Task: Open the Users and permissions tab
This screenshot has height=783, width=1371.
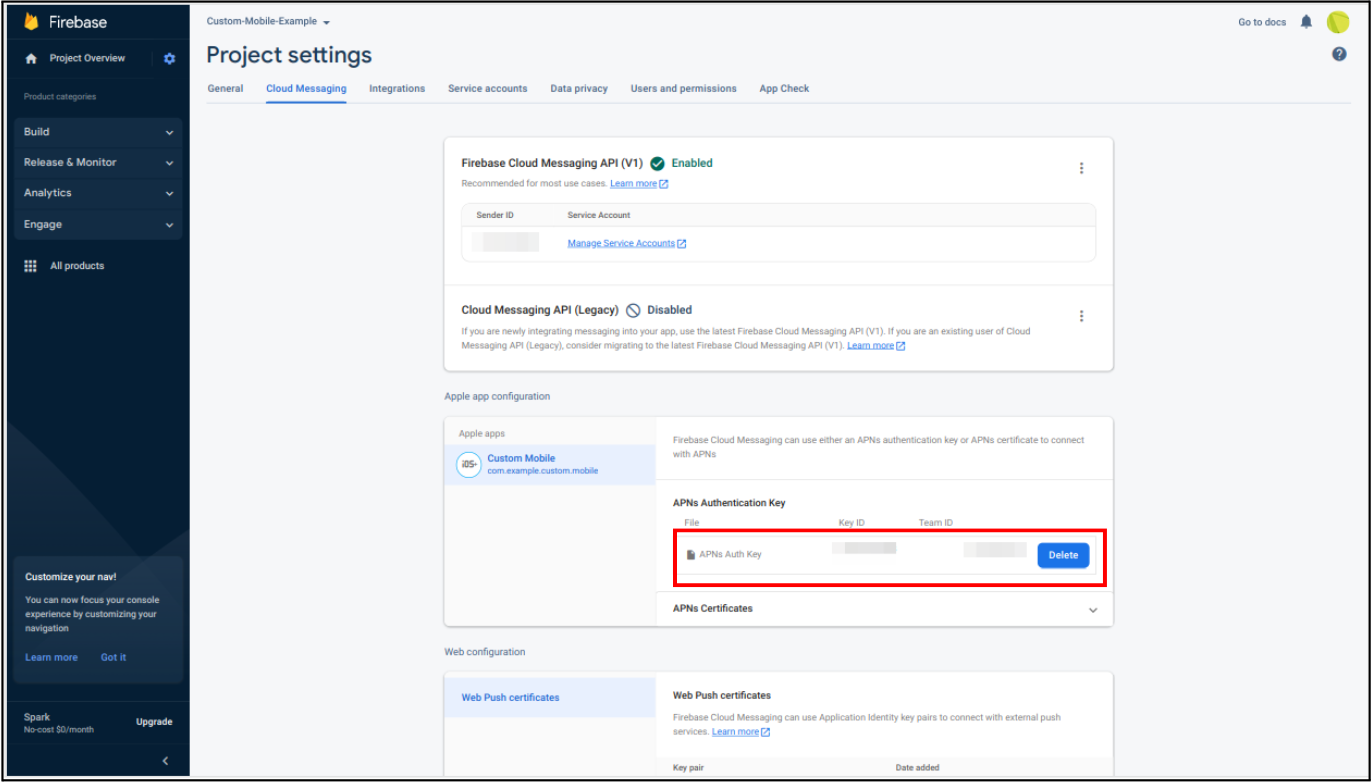Action: [x=683, y=89]
